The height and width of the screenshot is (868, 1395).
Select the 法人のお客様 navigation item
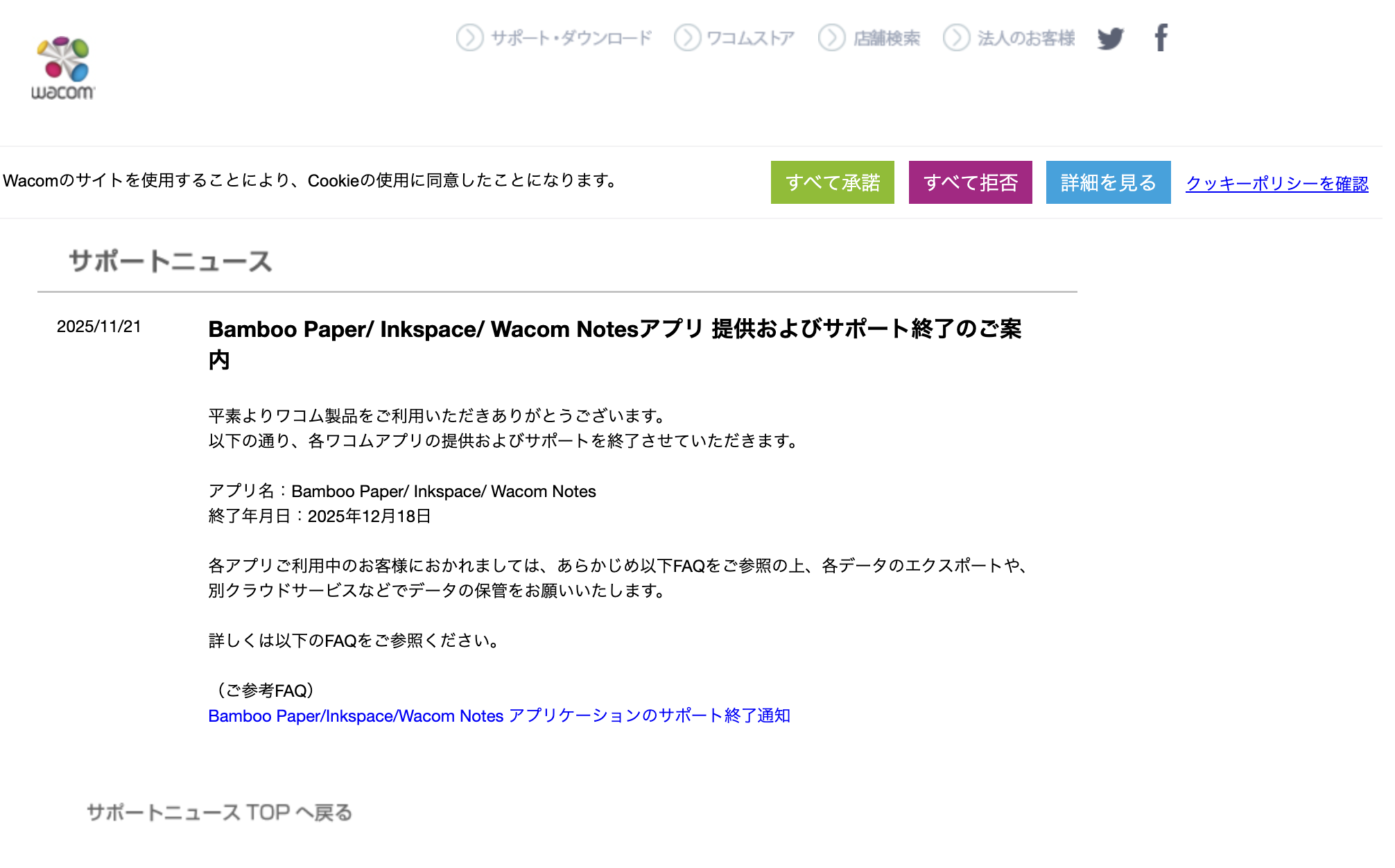(1025, 39)
